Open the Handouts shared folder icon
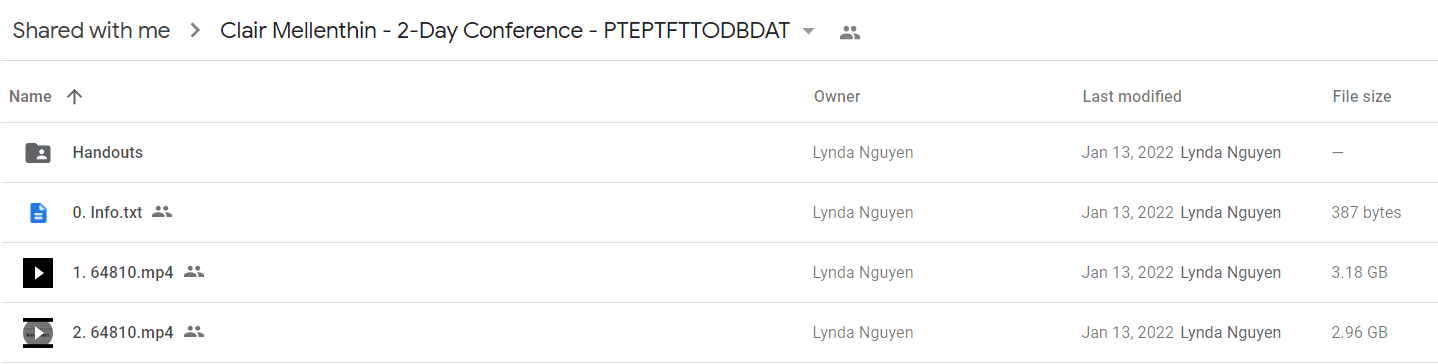 [38, 153]
